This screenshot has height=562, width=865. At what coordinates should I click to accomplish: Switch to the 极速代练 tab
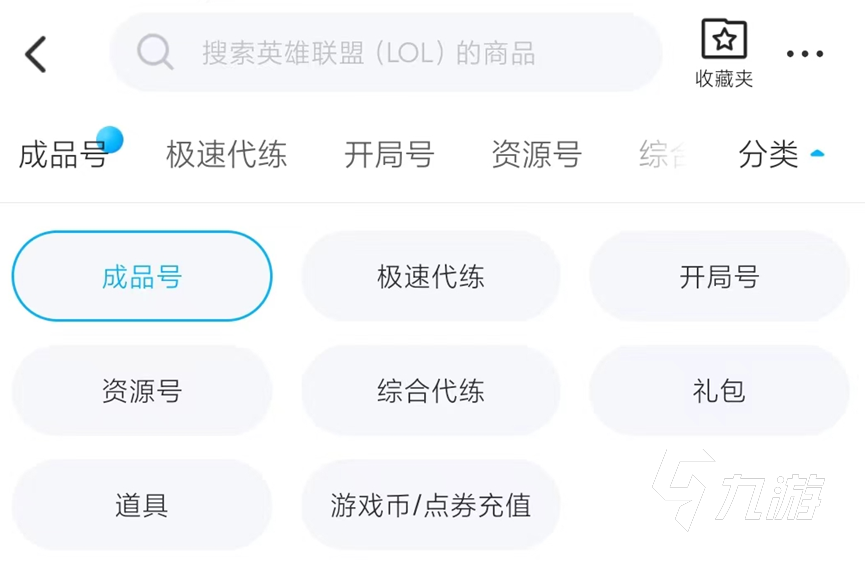[226, 154]
